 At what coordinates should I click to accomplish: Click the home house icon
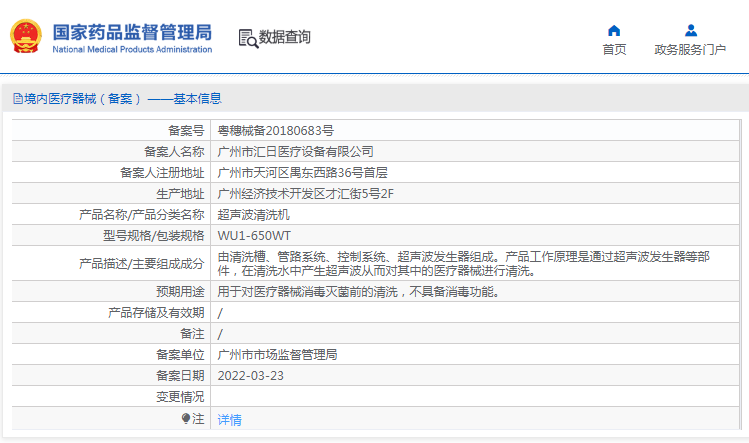614,31
